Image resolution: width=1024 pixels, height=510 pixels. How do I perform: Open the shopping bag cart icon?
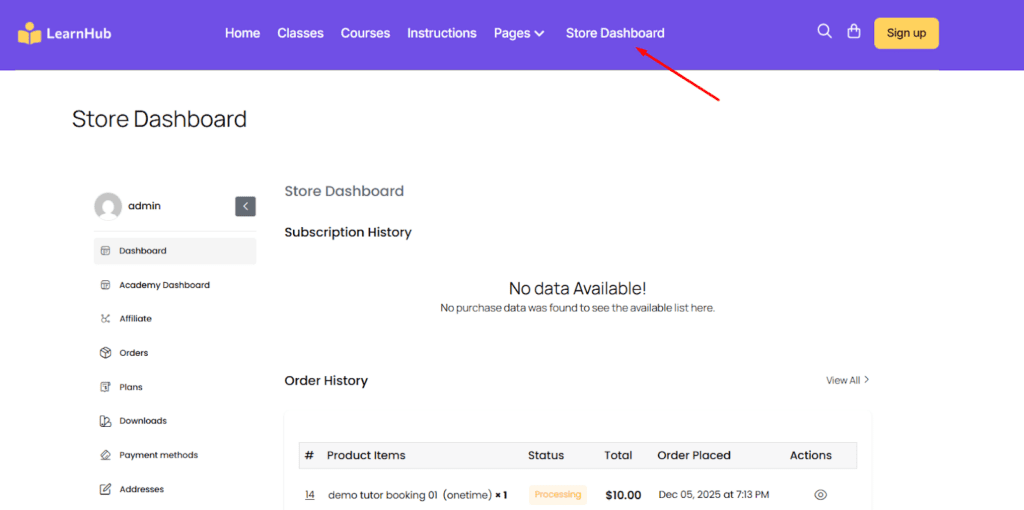tap(854, 31)
